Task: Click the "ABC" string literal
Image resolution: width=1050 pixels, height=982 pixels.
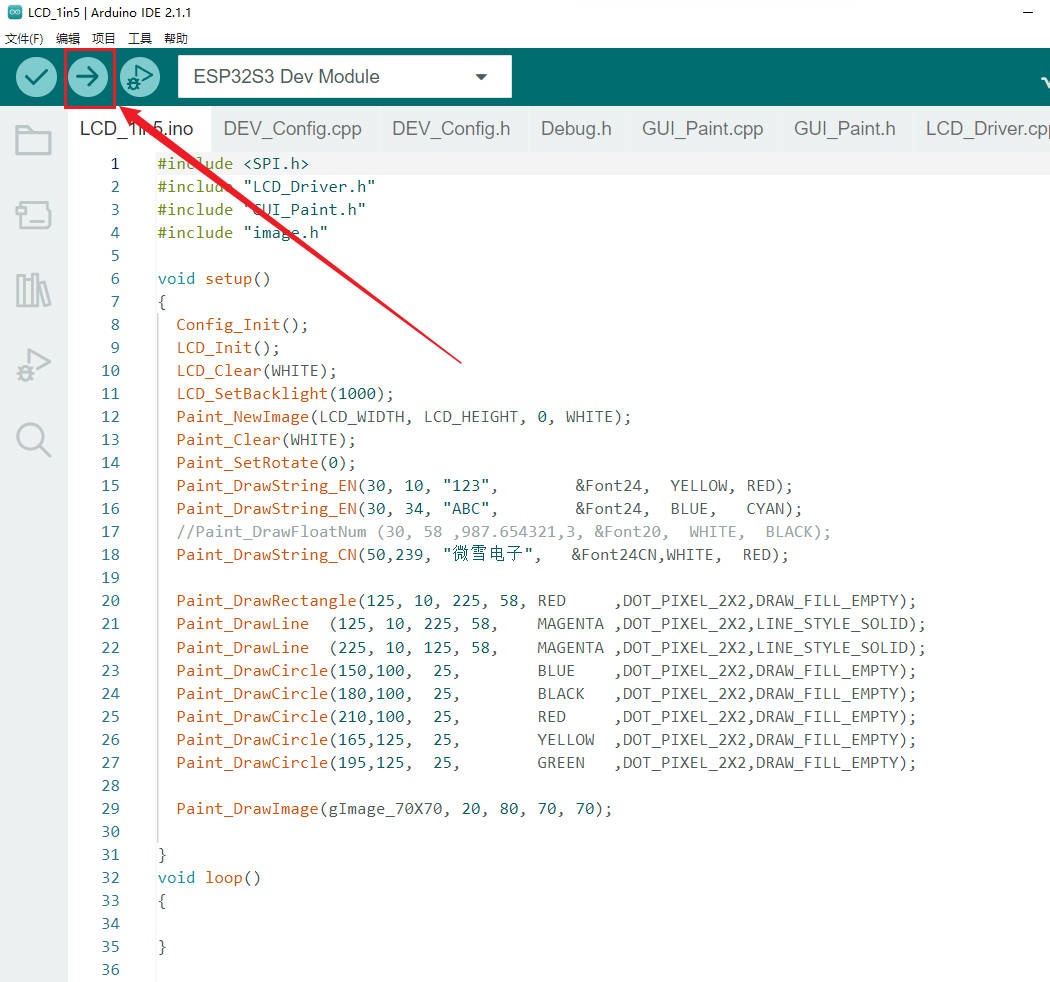Action: point(466,509)
